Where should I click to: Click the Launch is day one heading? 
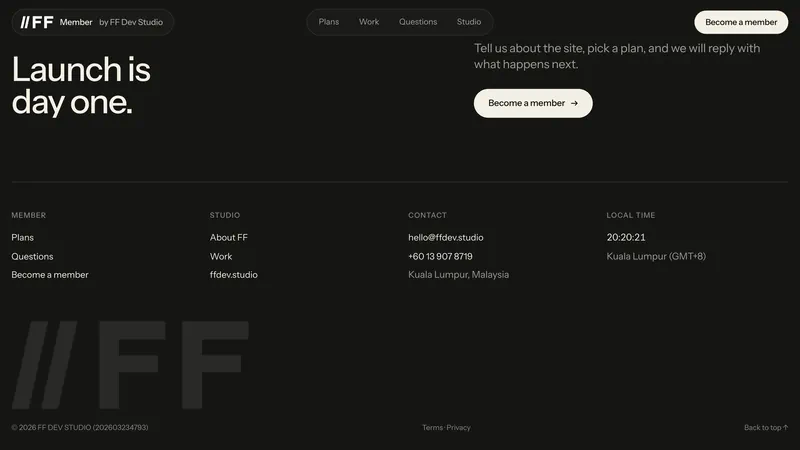(81, 85)
